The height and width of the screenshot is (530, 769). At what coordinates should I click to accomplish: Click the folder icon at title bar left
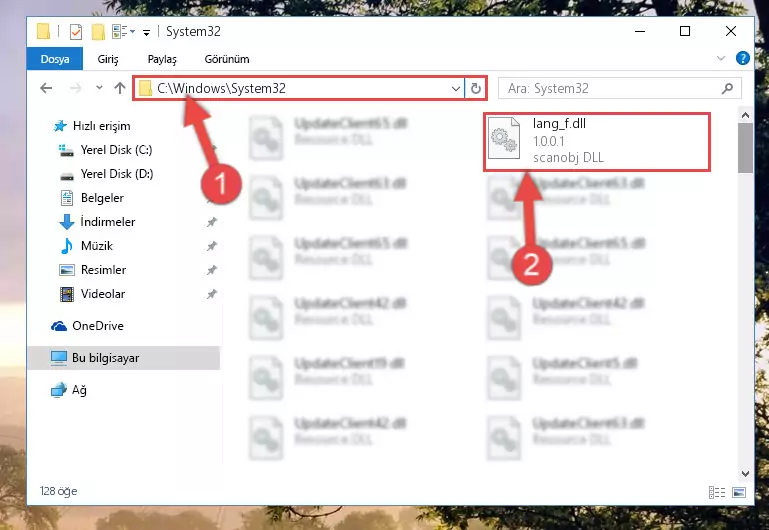44,32
